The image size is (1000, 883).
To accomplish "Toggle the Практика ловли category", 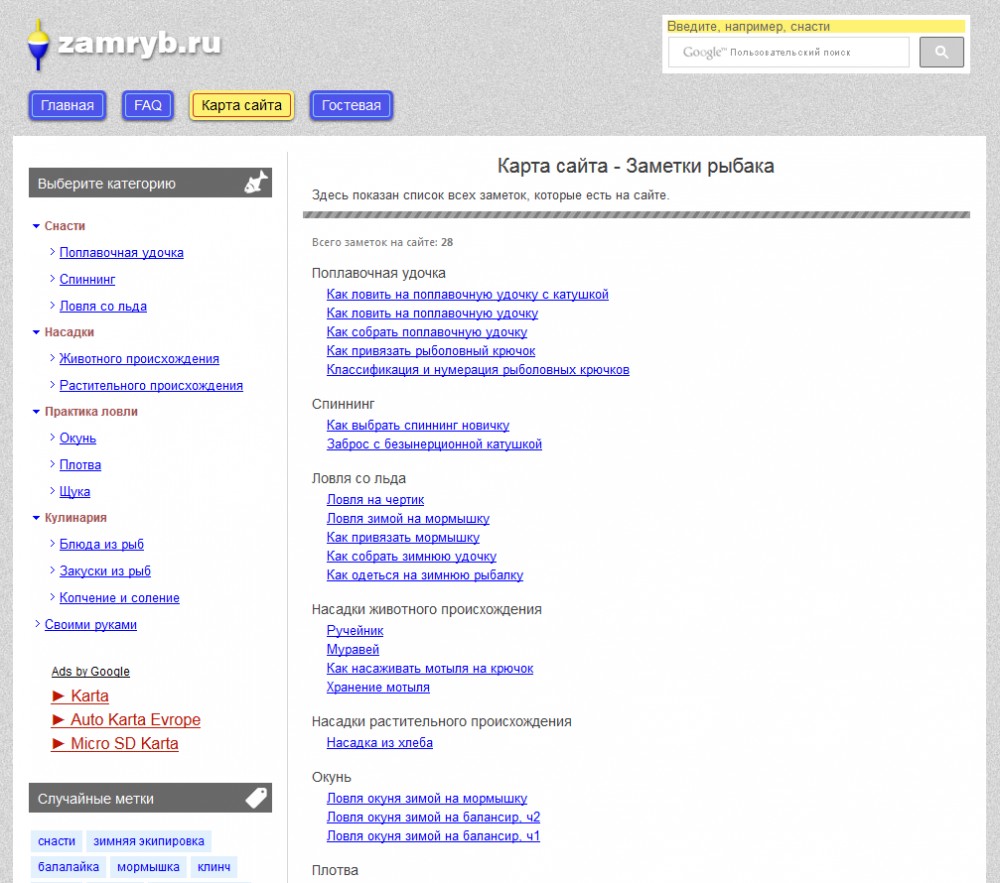I will pos(90,411).
